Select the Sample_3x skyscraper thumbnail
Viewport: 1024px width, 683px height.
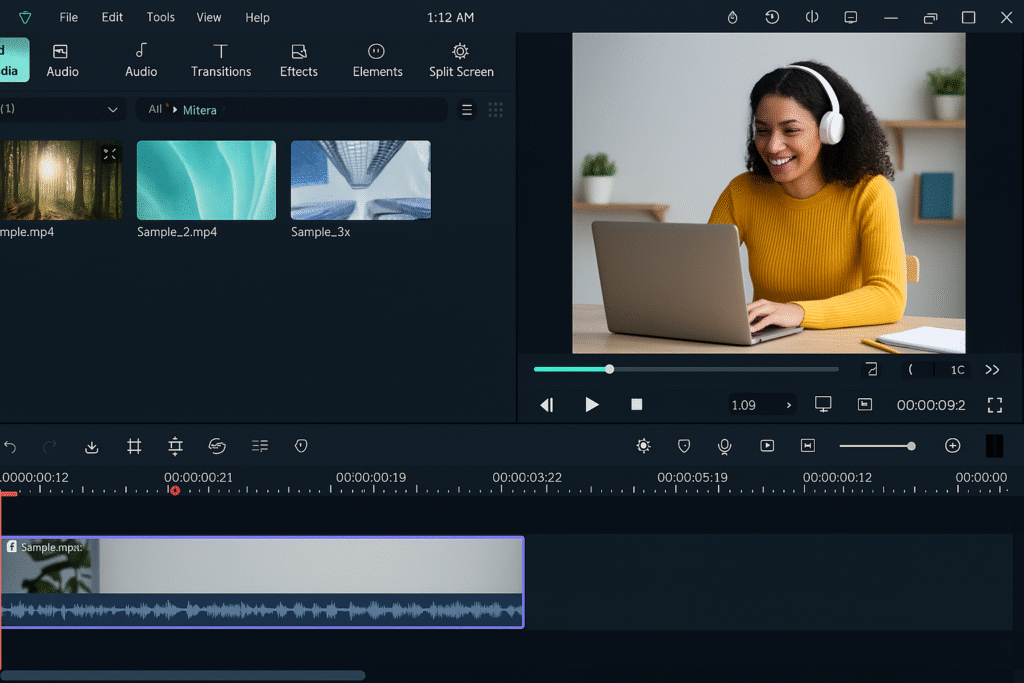point(360,180)
